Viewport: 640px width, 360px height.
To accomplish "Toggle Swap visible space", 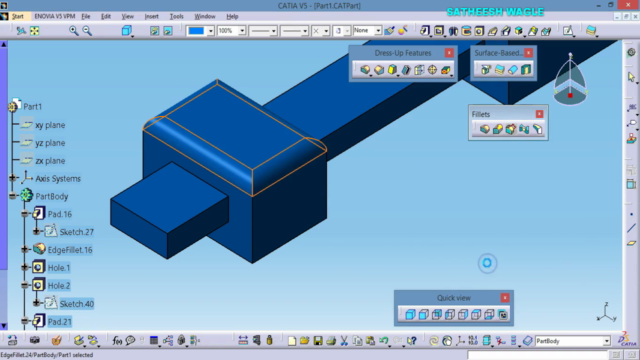I will 168,31.
